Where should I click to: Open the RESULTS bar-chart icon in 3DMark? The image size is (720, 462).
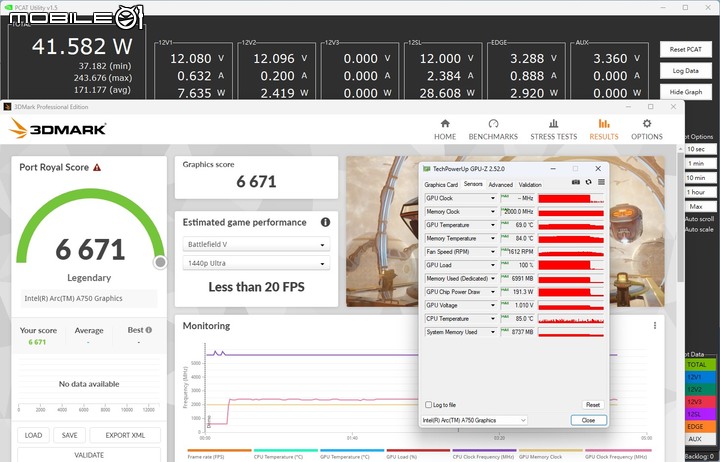[604, 124]
